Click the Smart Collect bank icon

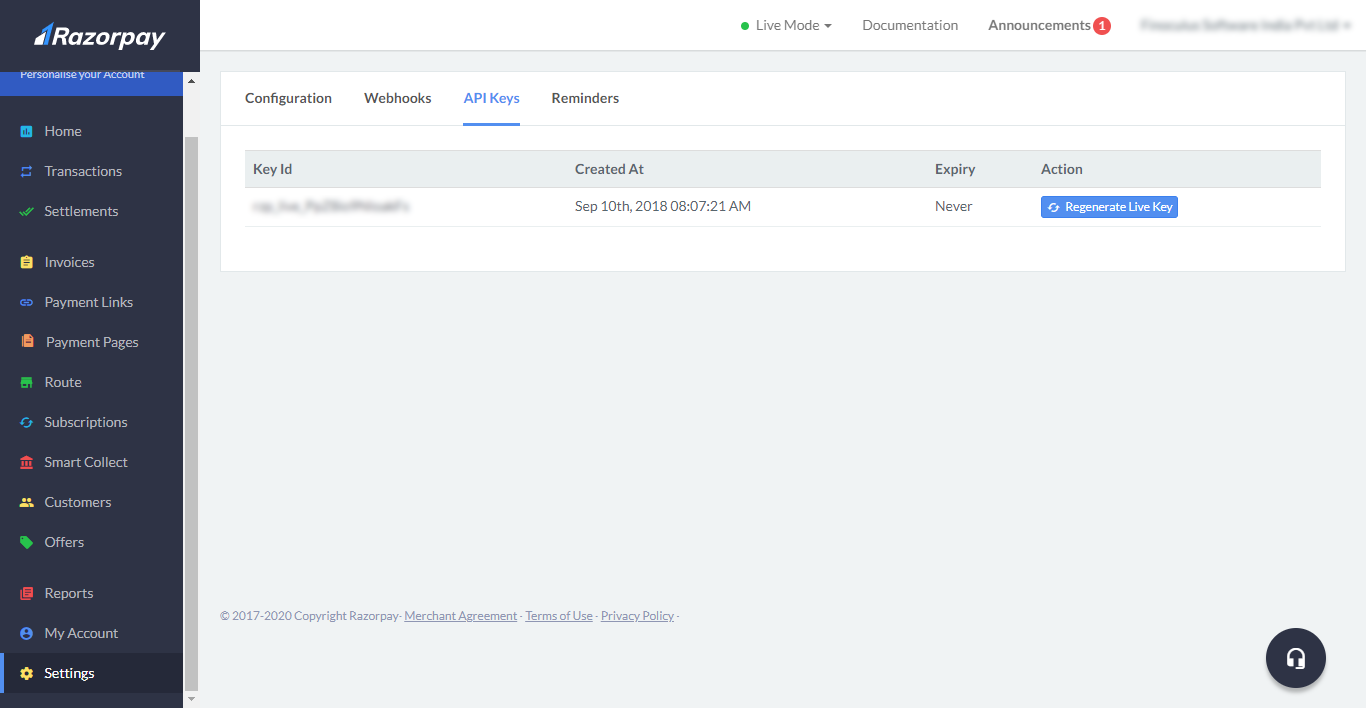(27, 462)
